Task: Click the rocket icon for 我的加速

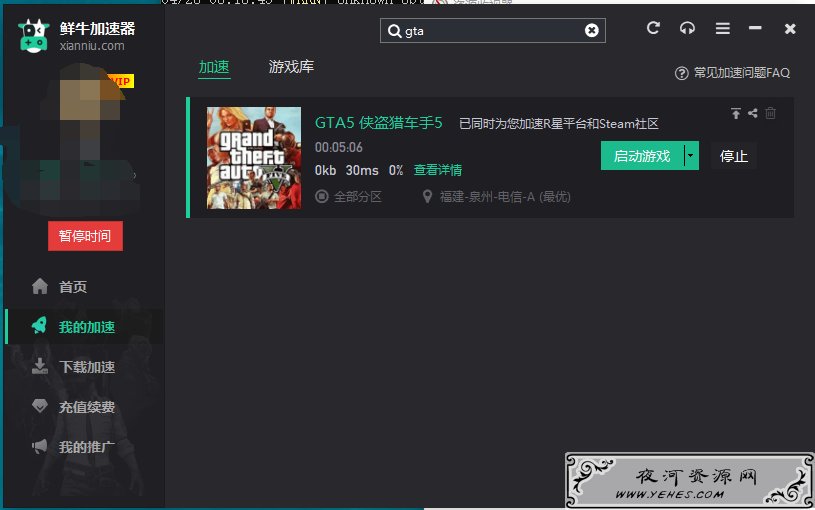Action: (x=40, y=326)
